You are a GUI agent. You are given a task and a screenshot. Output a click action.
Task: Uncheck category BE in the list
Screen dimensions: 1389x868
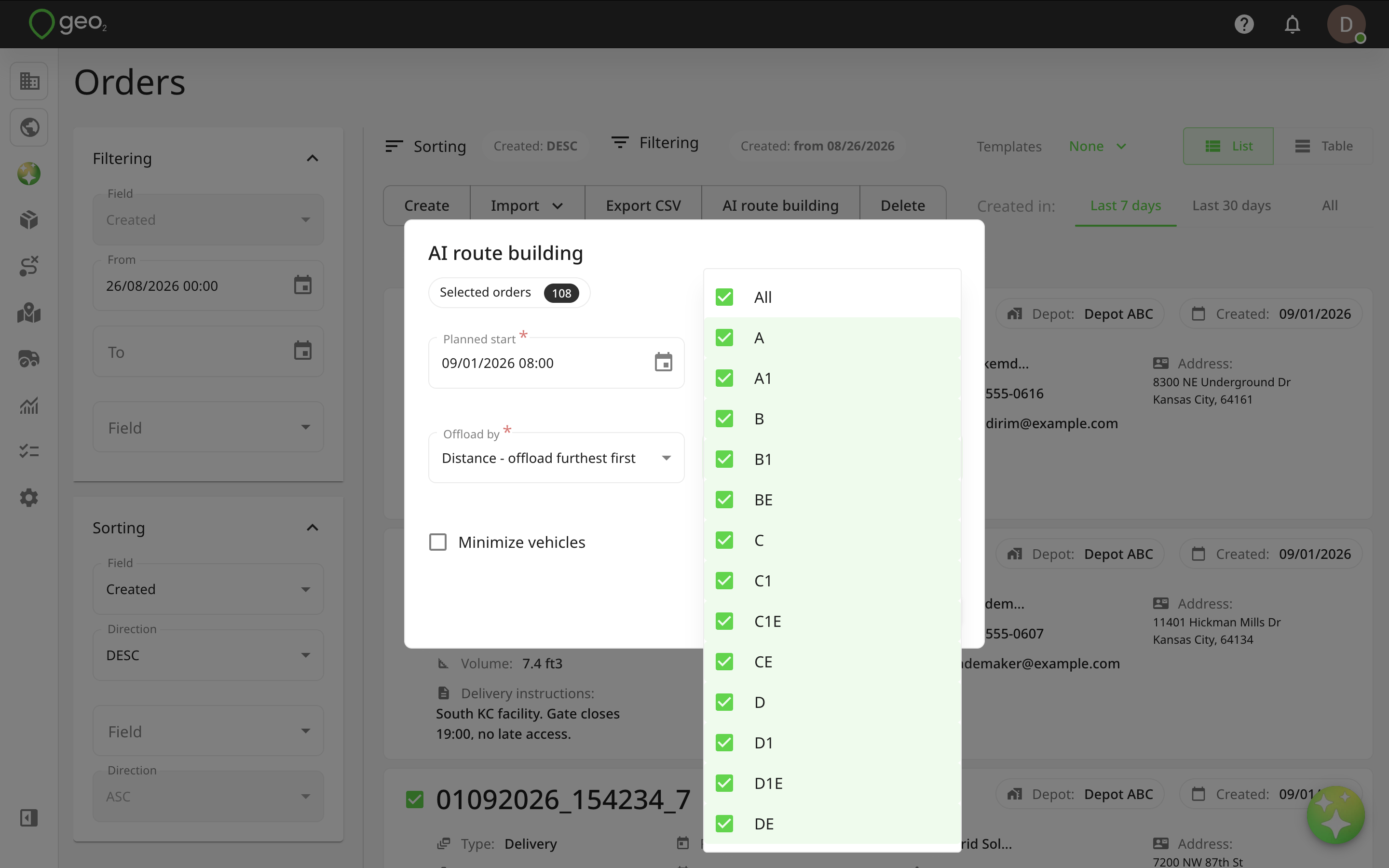click(x=724, y=500)
